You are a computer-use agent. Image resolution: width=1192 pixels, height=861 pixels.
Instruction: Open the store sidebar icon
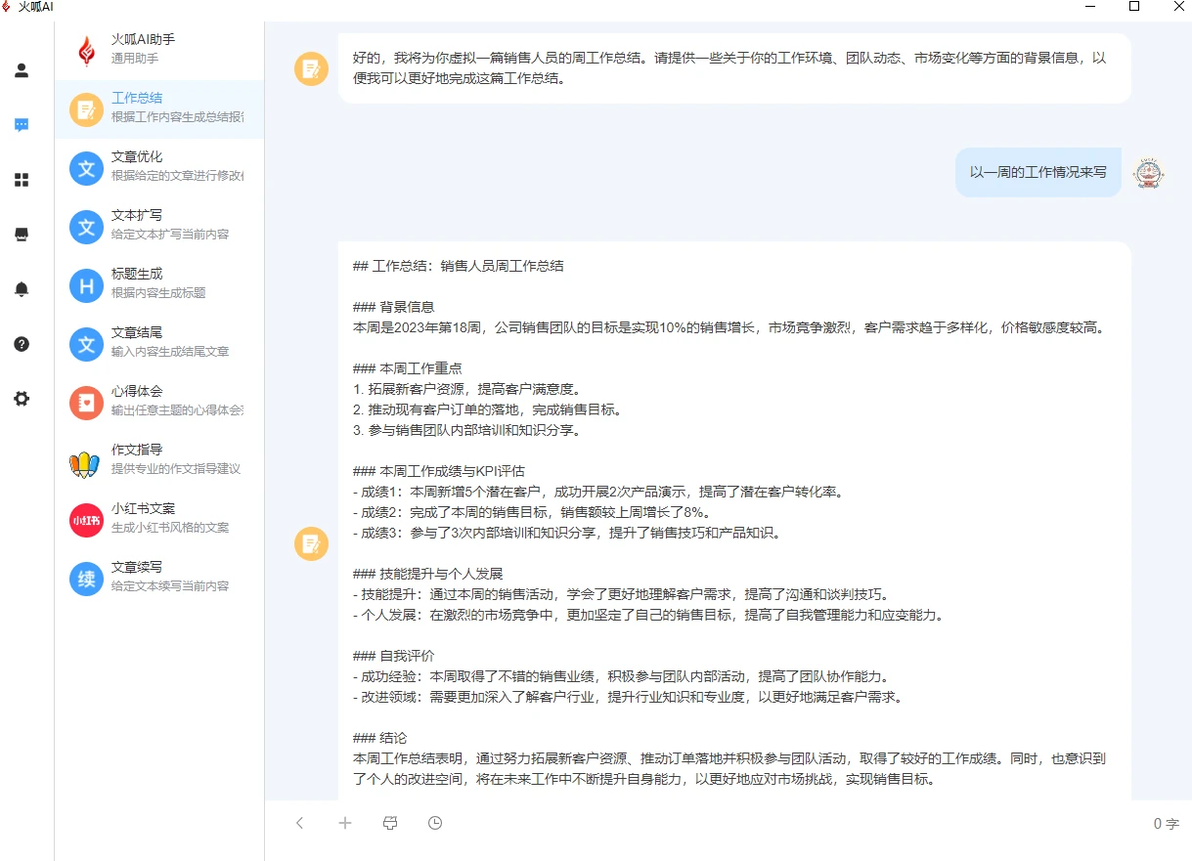click(21, 234)
